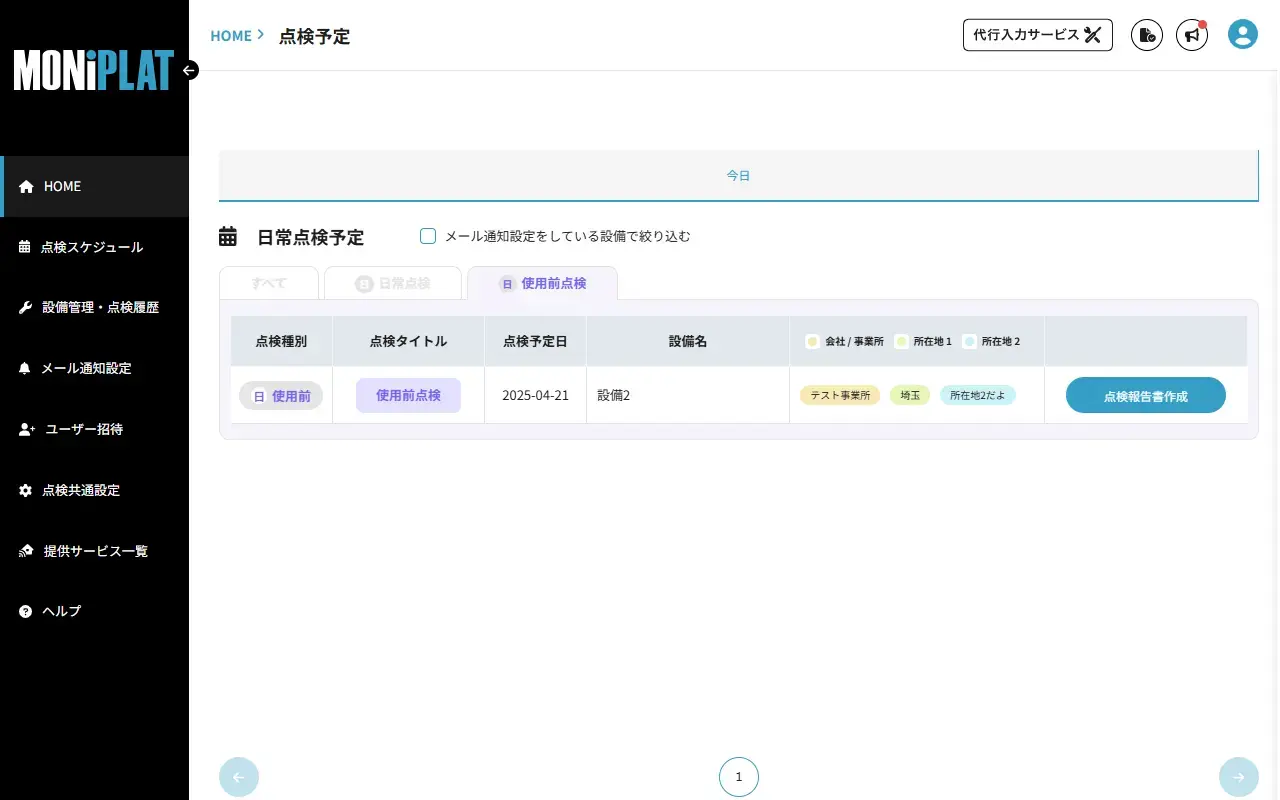
Task: Open メール通知設定 via the bell icon
Action: click(x=26, y=368)
